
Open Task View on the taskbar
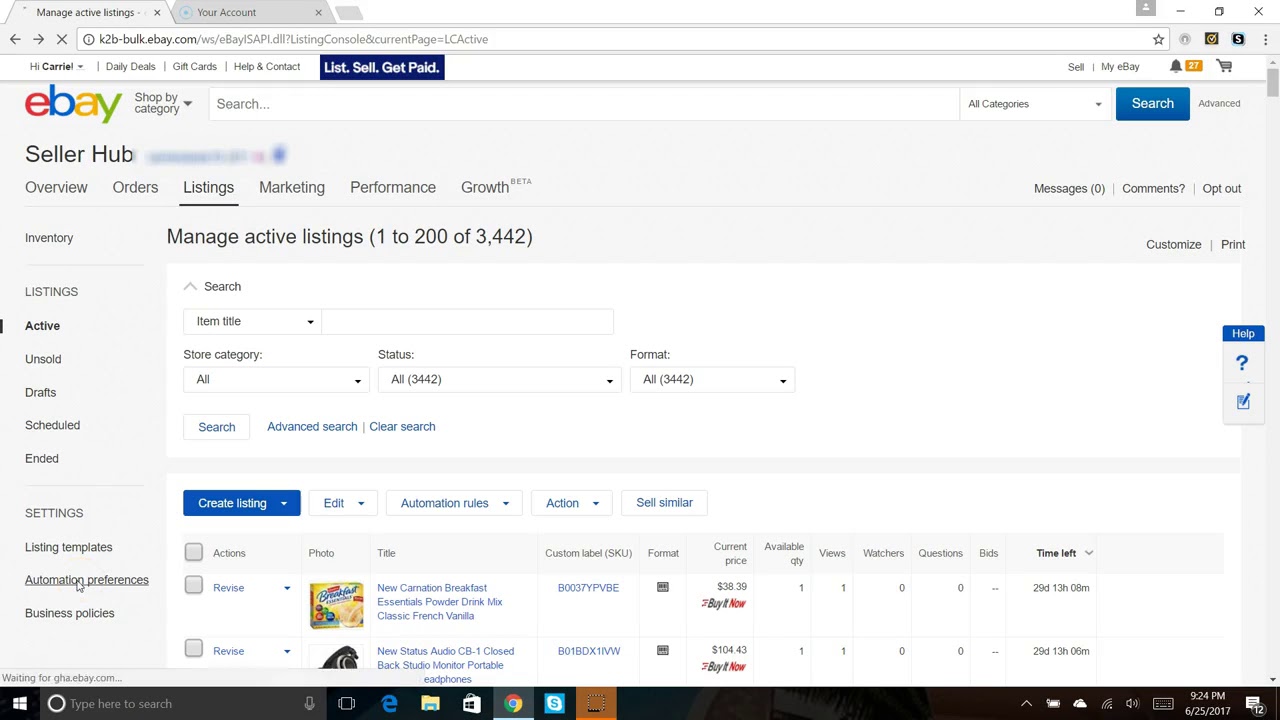point(346,703)
